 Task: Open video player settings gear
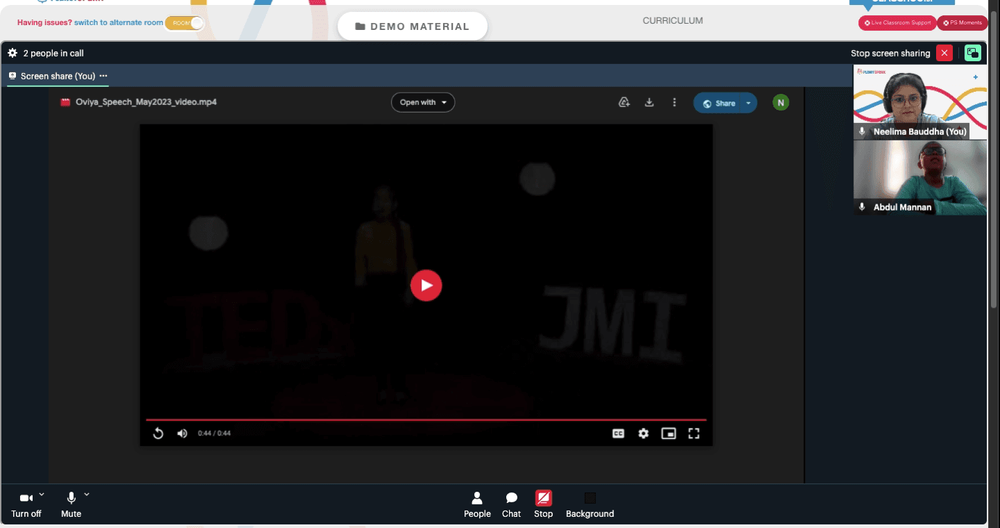(643, 434)
